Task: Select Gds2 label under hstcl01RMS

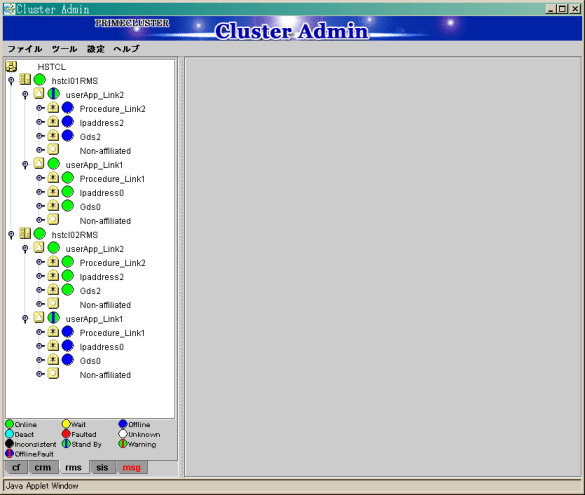Action: coord(90,137)
